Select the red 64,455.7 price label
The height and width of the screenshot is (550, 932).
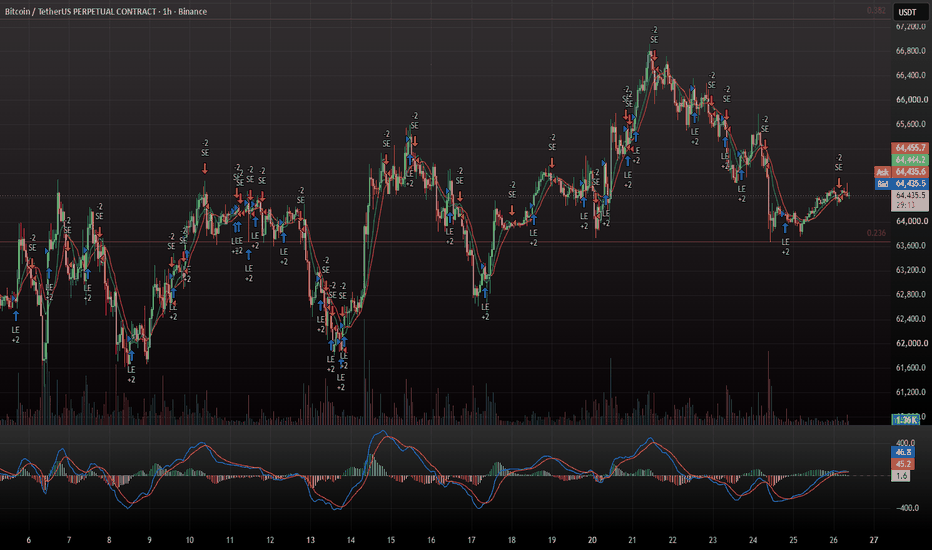[x=910, y=147]
